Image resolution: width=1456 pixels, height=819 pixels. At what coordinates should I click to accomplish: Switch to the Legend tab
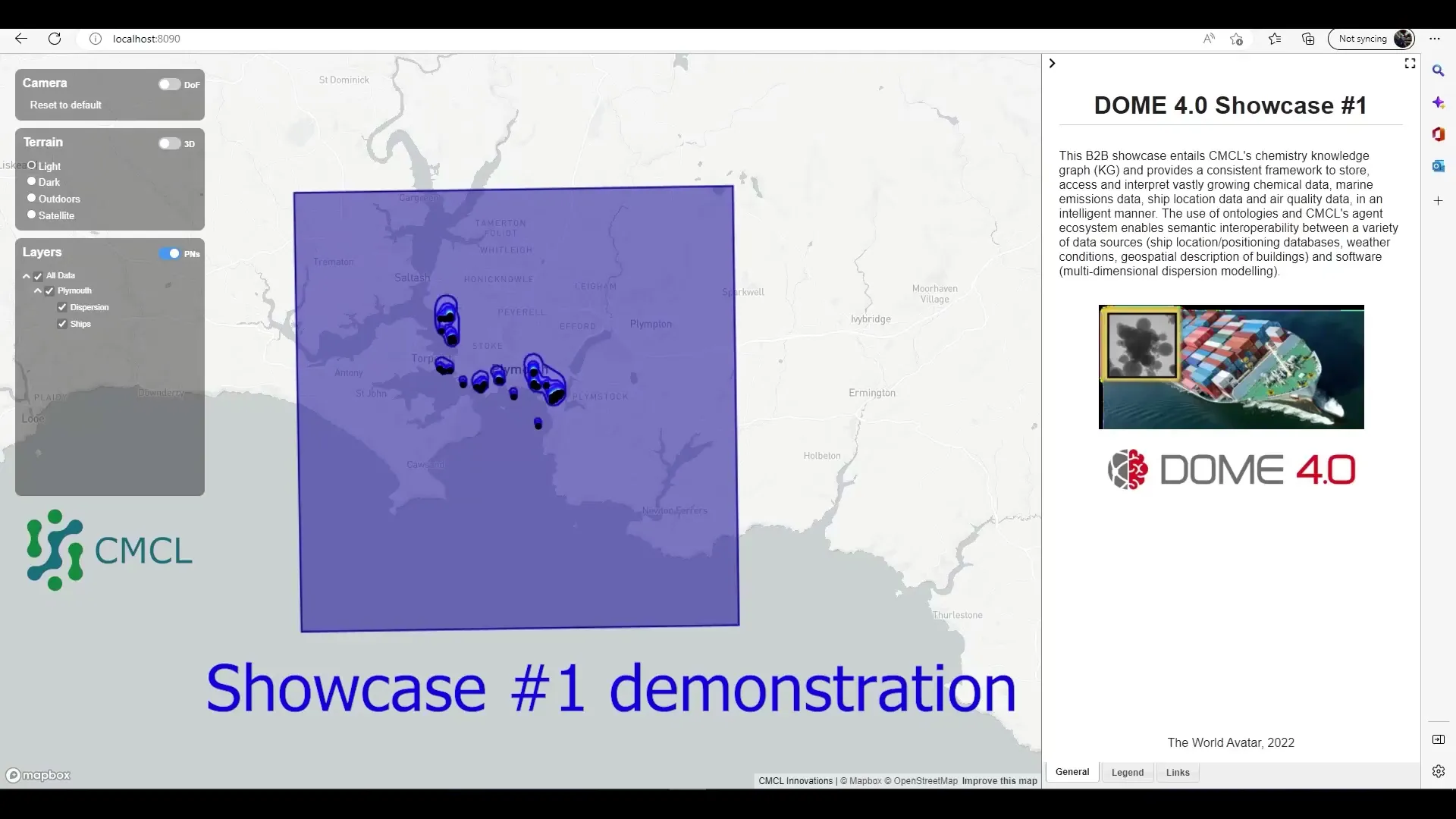1128,773
